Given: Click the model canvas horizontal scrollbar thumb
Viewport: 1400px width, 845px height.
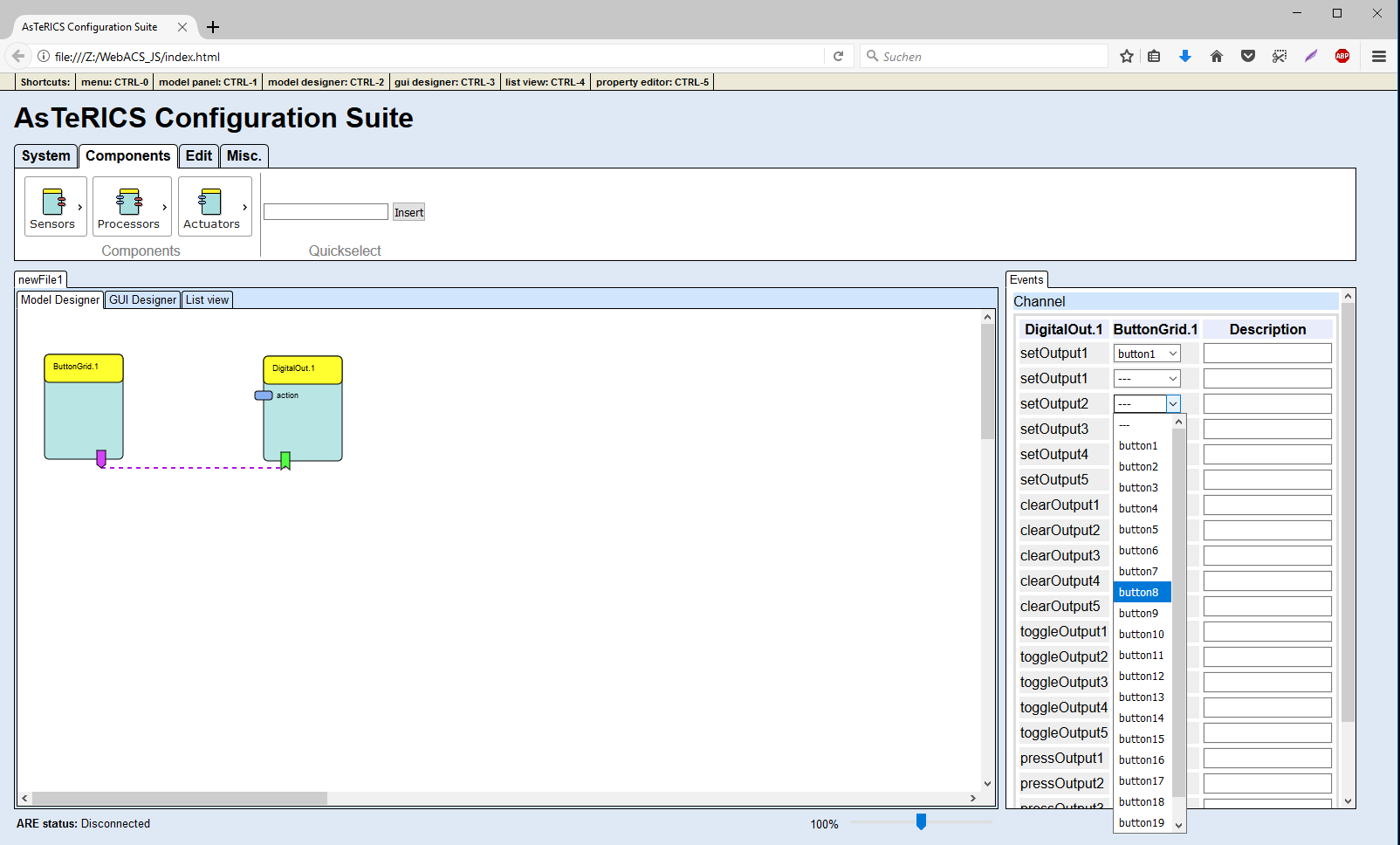Looking at the screenshot, I should (x=180, y=798).
